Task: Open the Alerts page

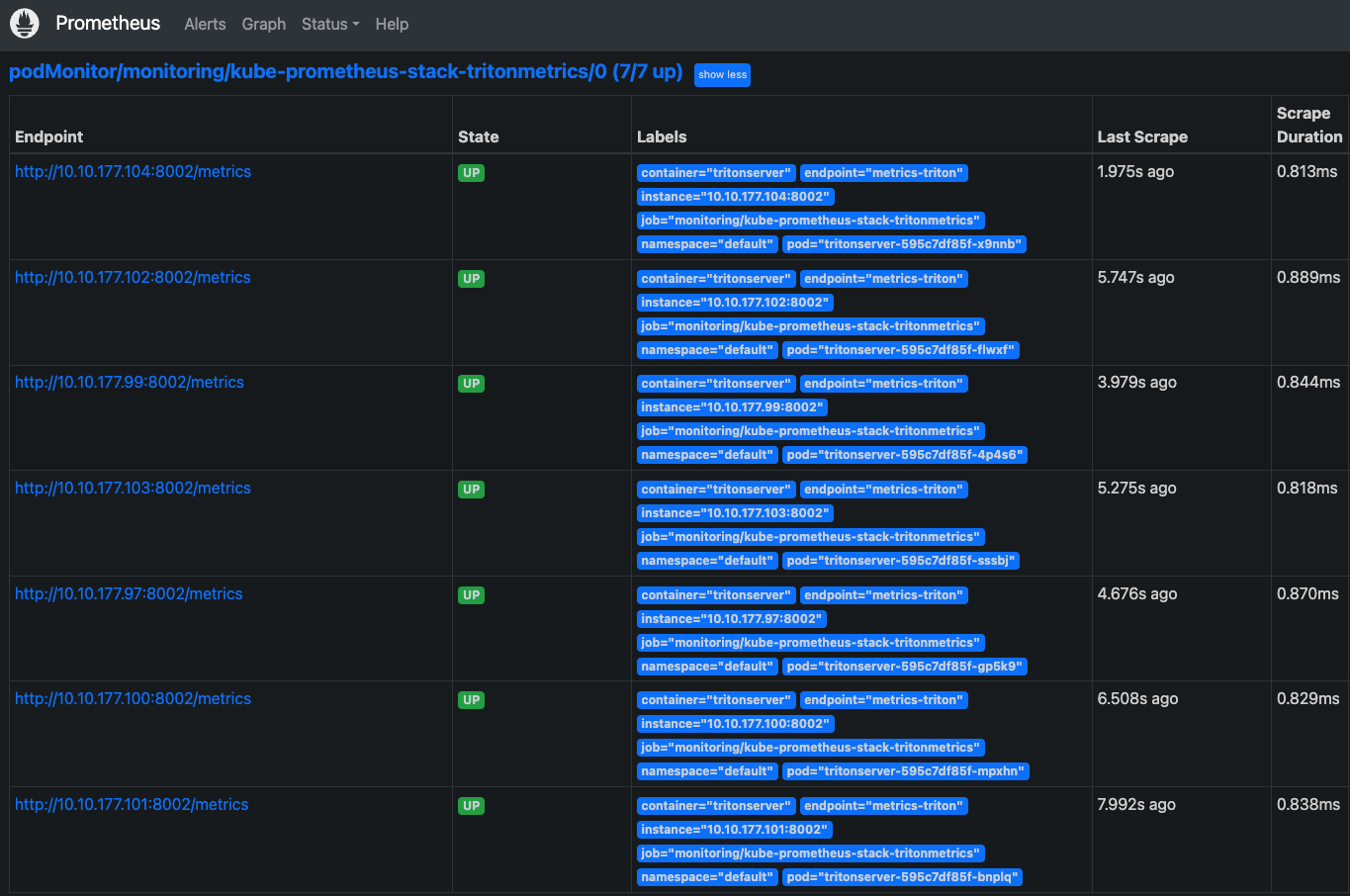Action: pyautogui.click(x=205, y=24)
